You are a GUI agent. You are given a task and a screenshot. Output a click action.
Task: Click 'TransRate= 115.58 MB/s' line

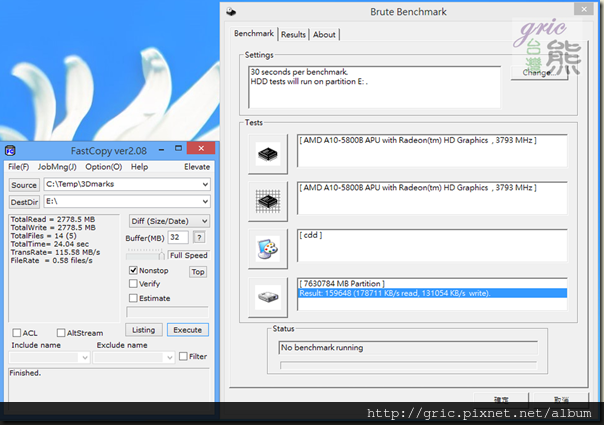coord(55,252)
